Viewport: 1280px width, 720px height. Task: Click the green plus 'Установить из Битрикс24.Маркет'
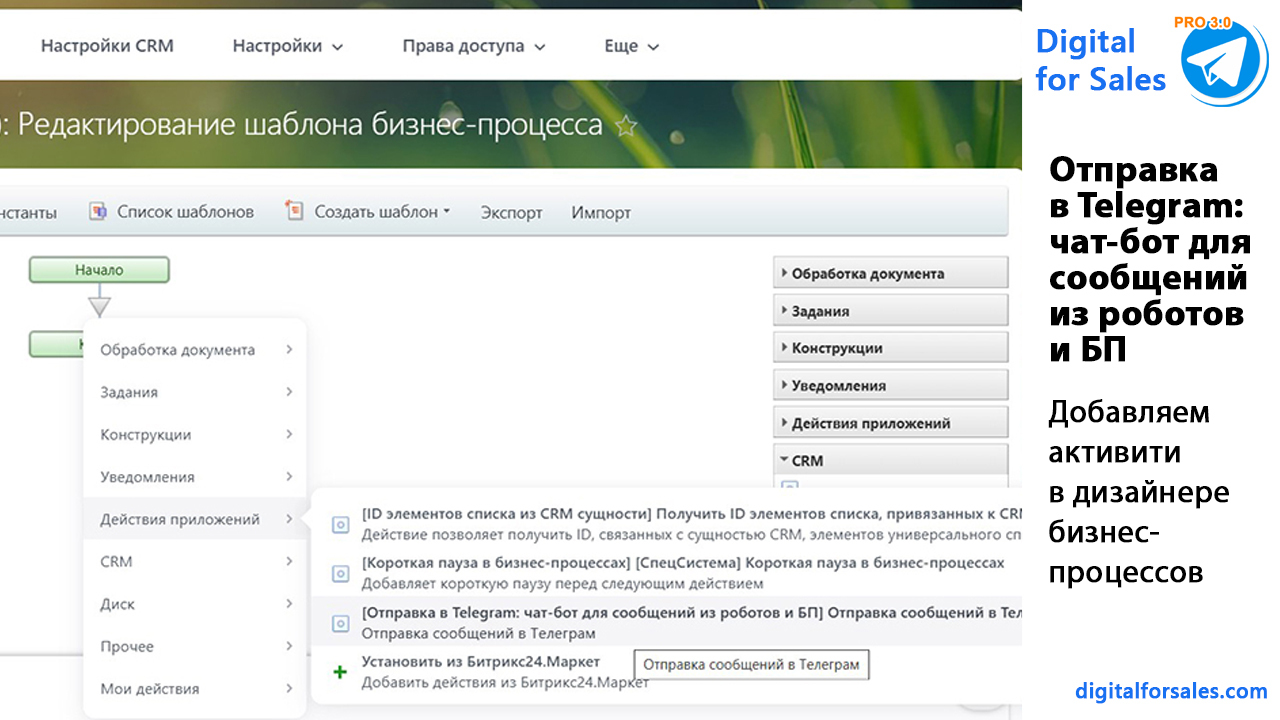340,672
